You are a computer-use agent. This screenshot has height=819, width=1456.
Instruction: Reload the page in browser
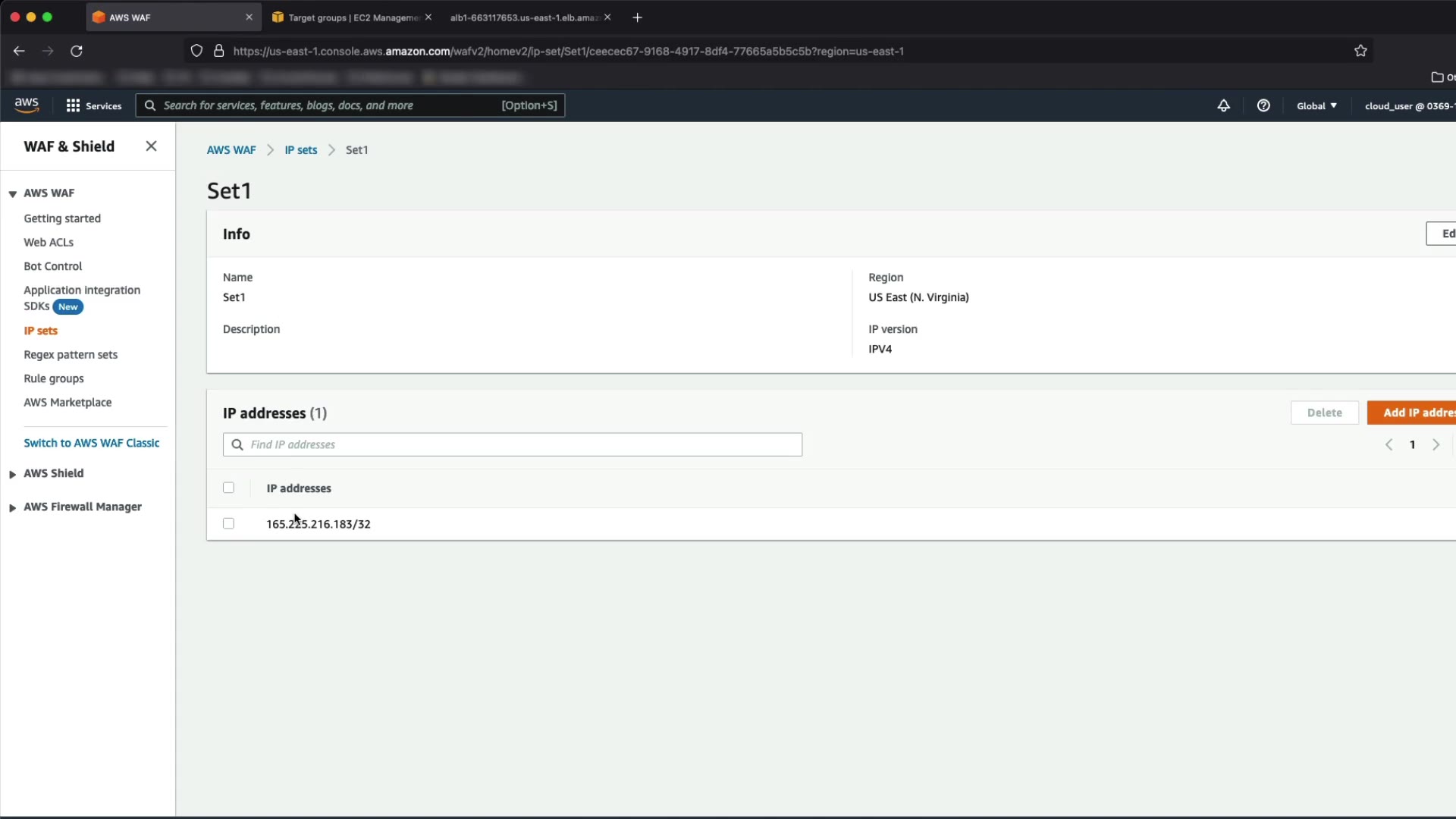tap(77, 51)
